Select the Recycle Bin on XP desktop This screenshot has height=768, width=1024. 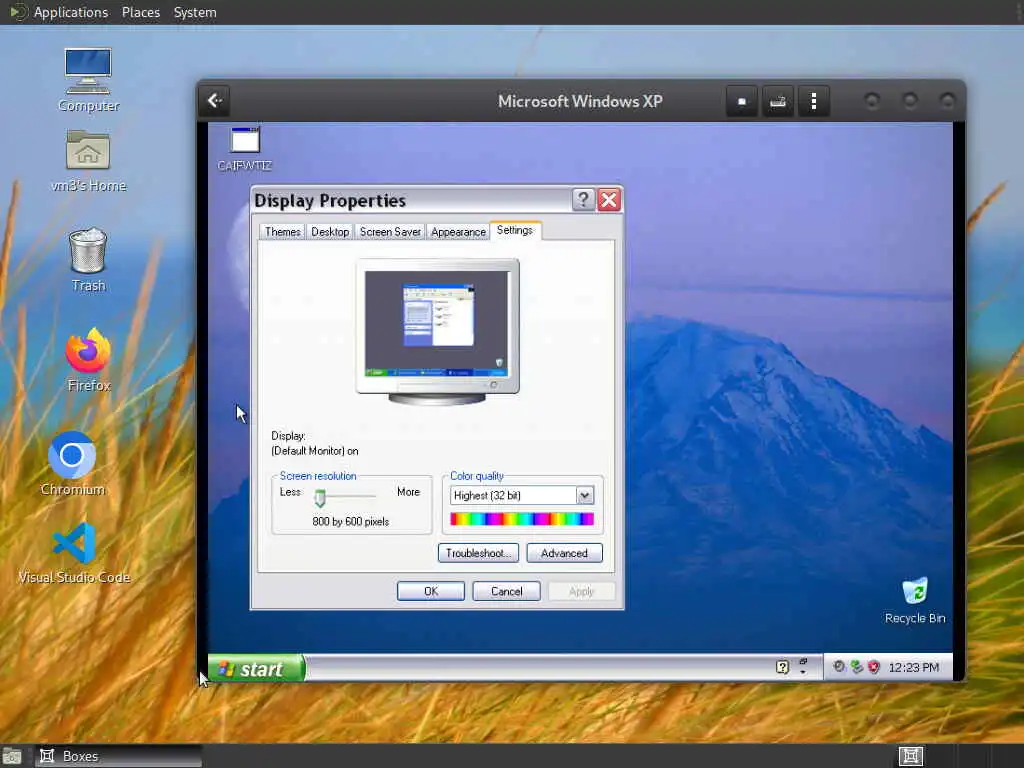click(x=915, y=601)
